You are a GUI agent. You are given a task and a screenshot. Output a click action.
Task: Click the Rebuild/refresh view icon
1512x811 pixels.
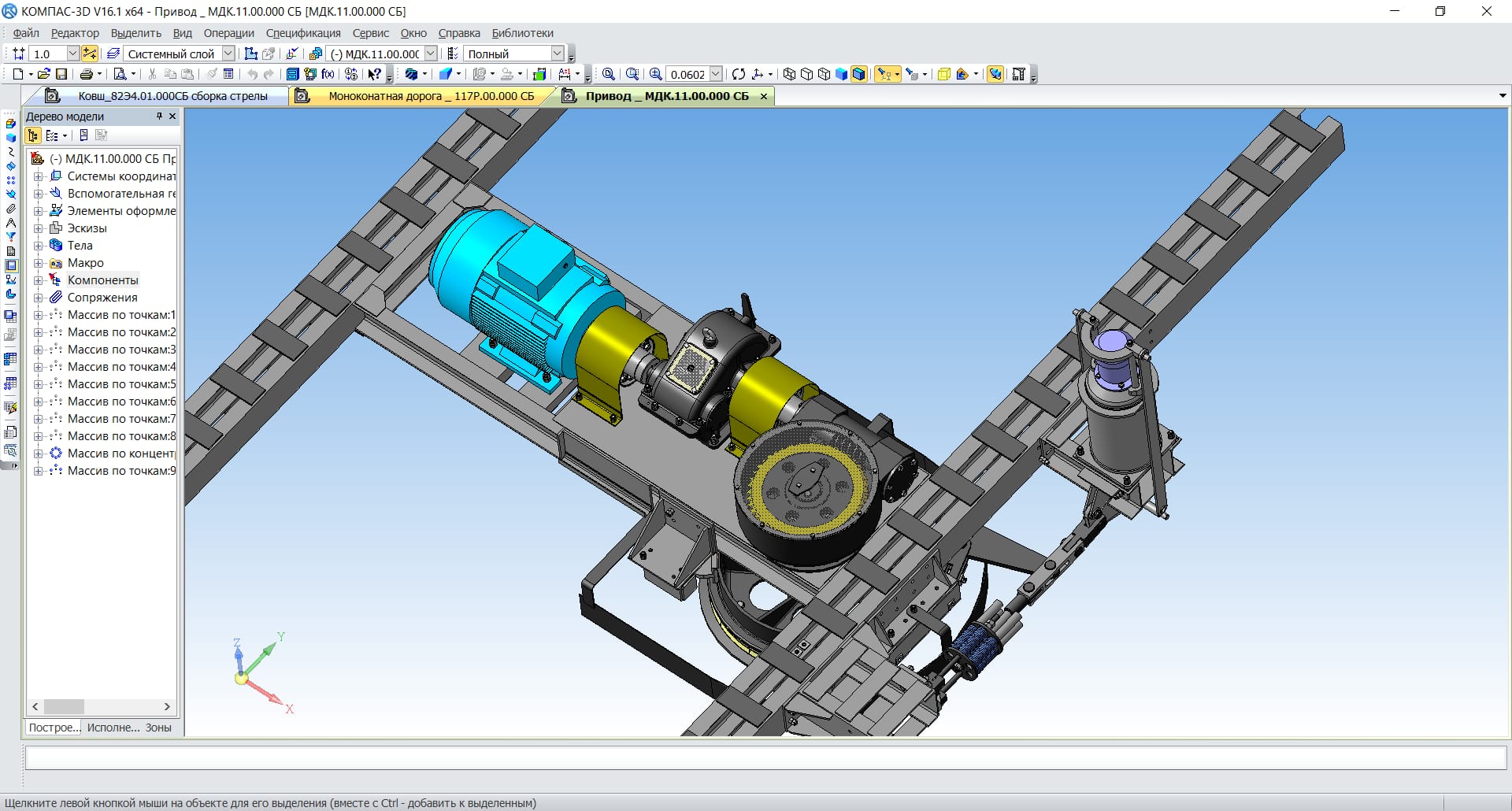pos(738,74)
